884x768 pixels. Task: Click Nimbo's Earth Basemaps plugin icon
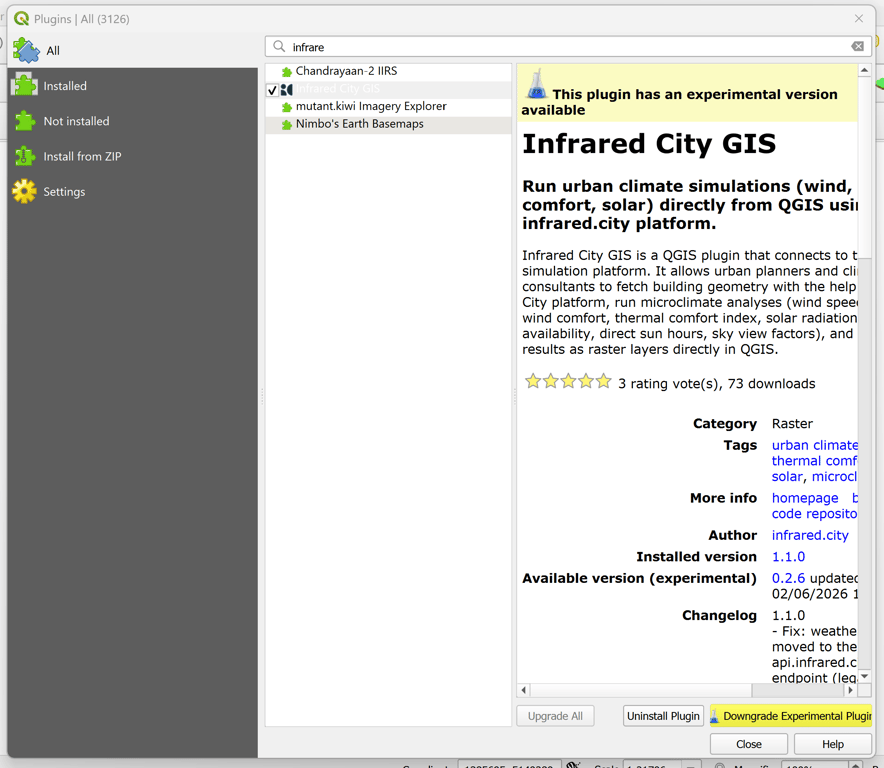coord(286,125)
